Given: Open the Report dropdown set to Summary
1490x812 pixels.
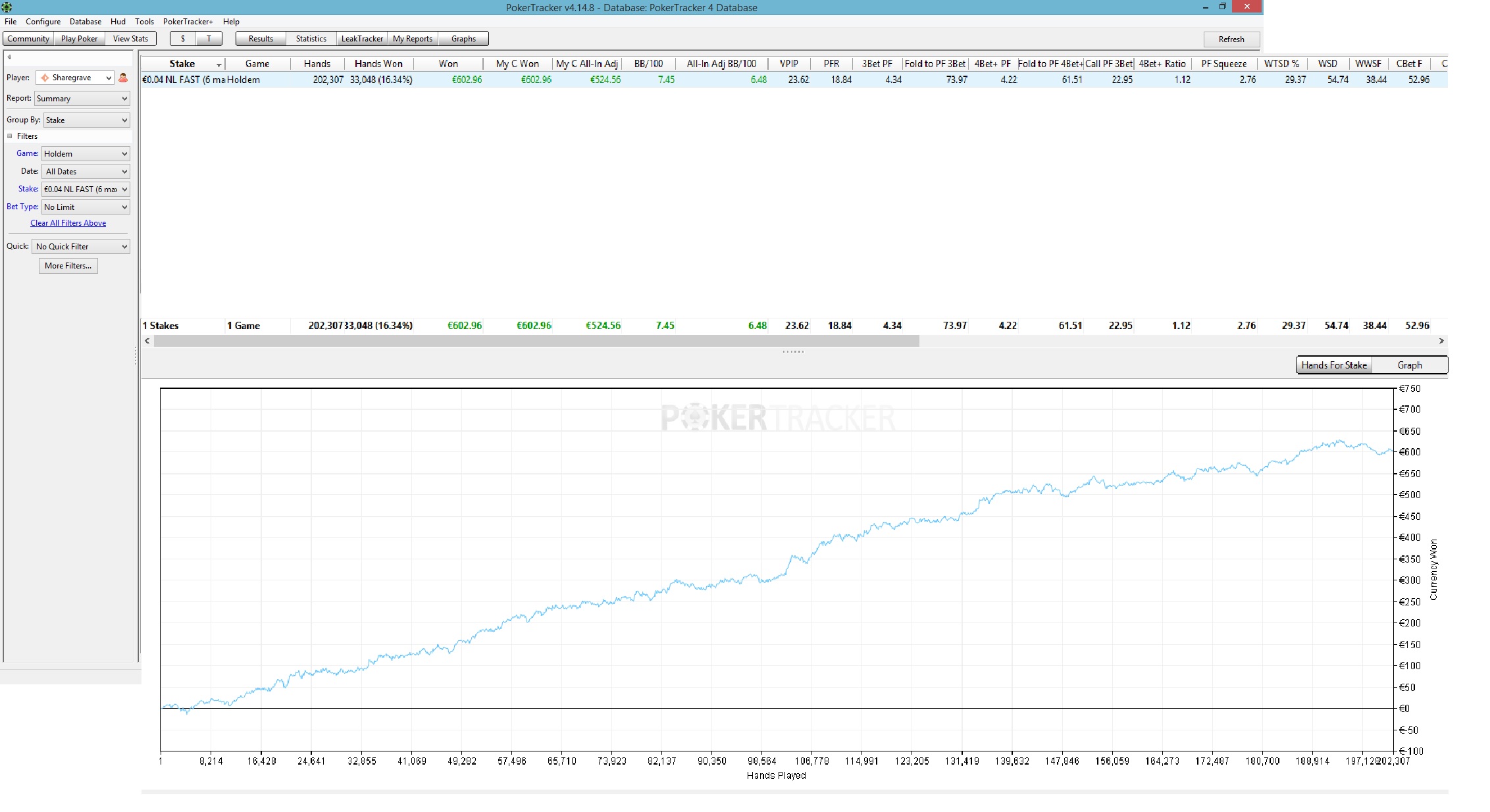Looking at the screenshot, I should click(x=82, y=99).
